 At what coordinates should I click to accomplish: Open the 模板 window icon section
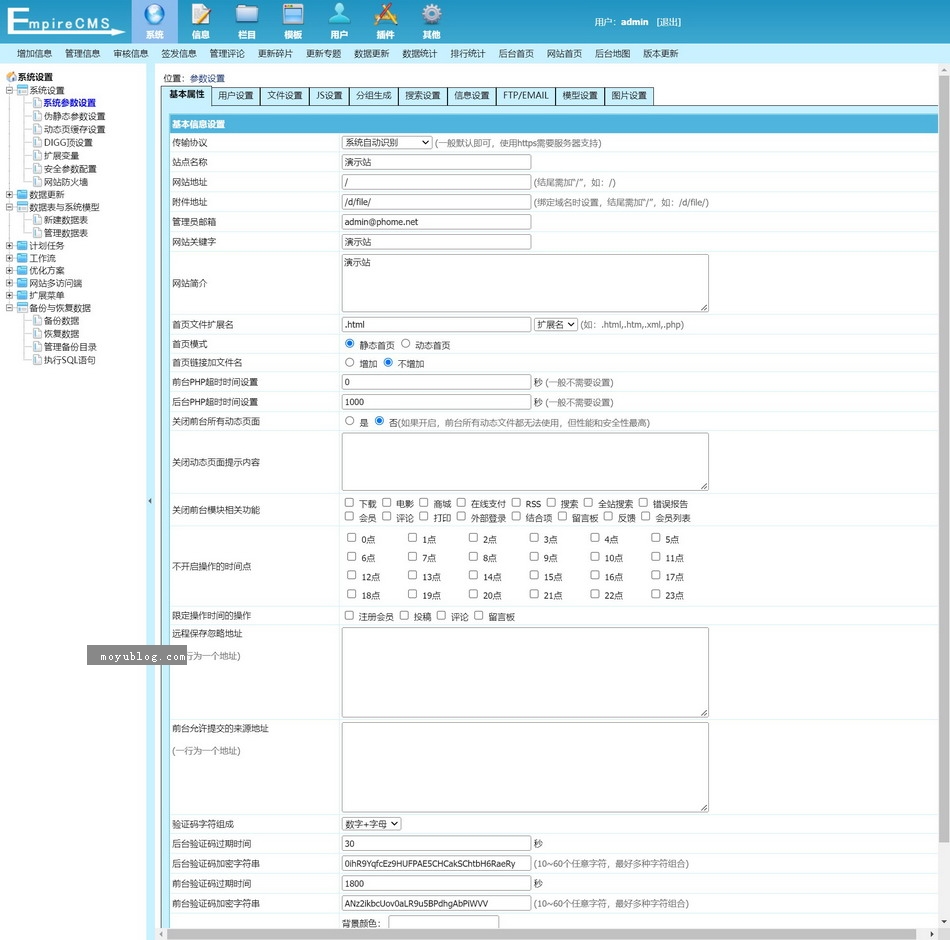point(293,21)
